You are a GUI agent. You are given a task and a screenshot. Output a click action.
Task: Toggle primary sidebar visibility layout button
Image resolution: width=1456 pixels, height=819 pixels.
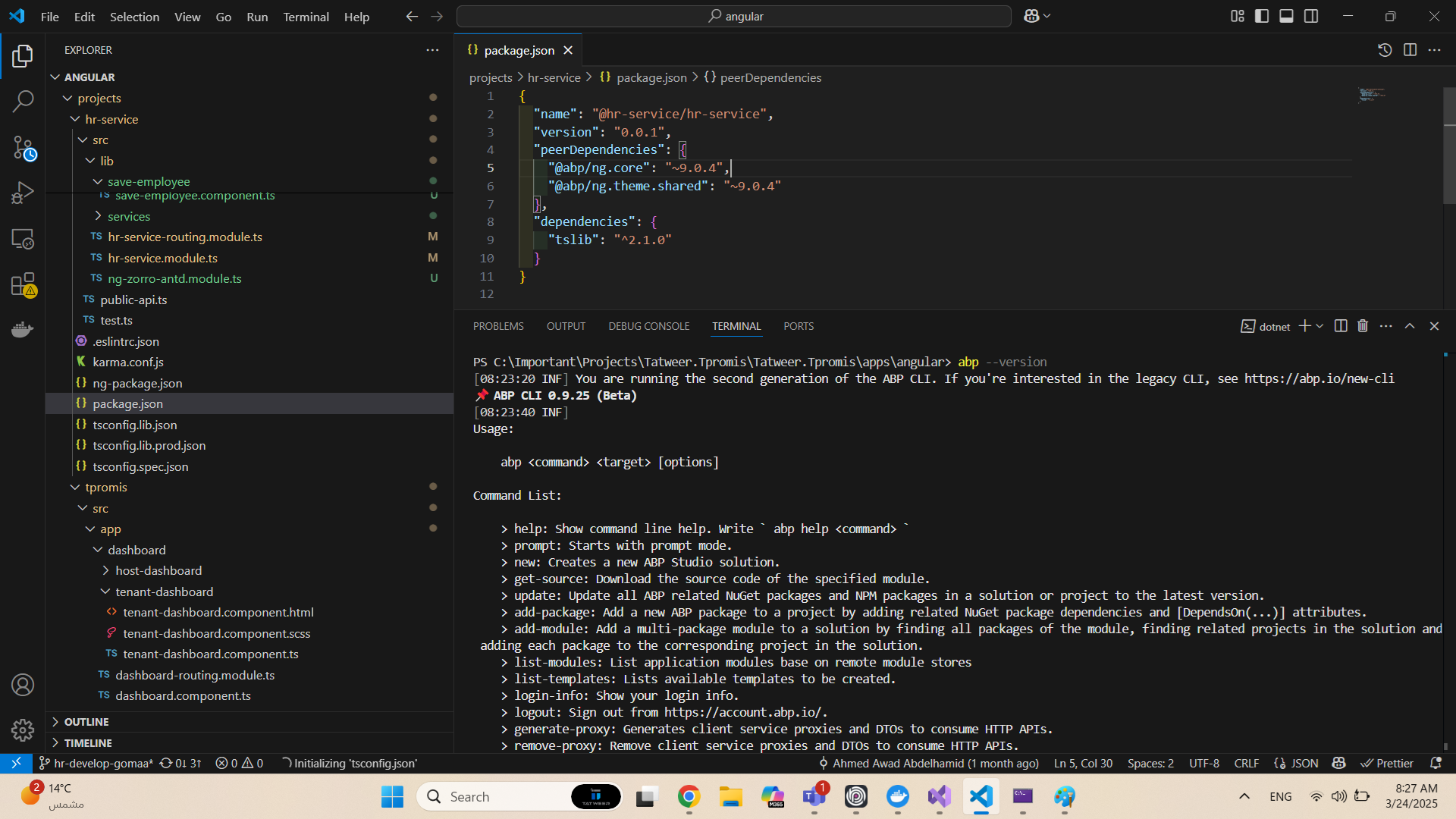pos(1262,16)
